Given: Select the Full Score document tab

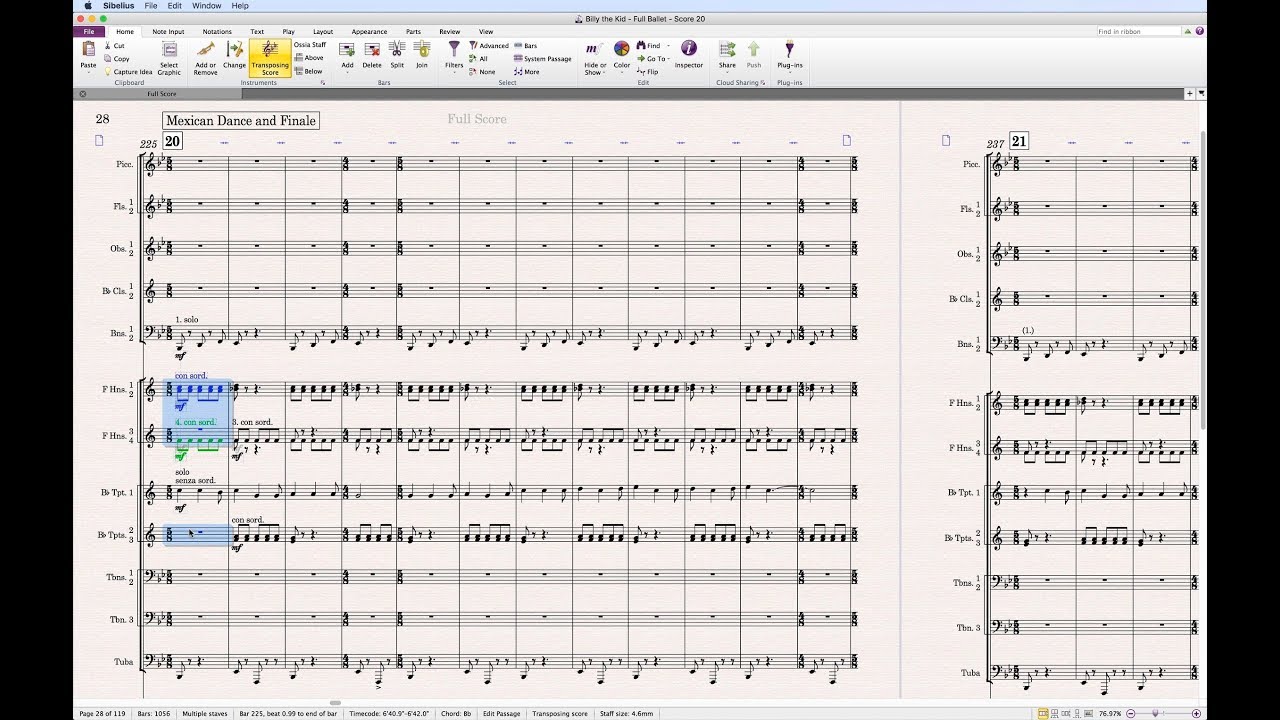Looking at the screenshot, I should tap(162, 94).
